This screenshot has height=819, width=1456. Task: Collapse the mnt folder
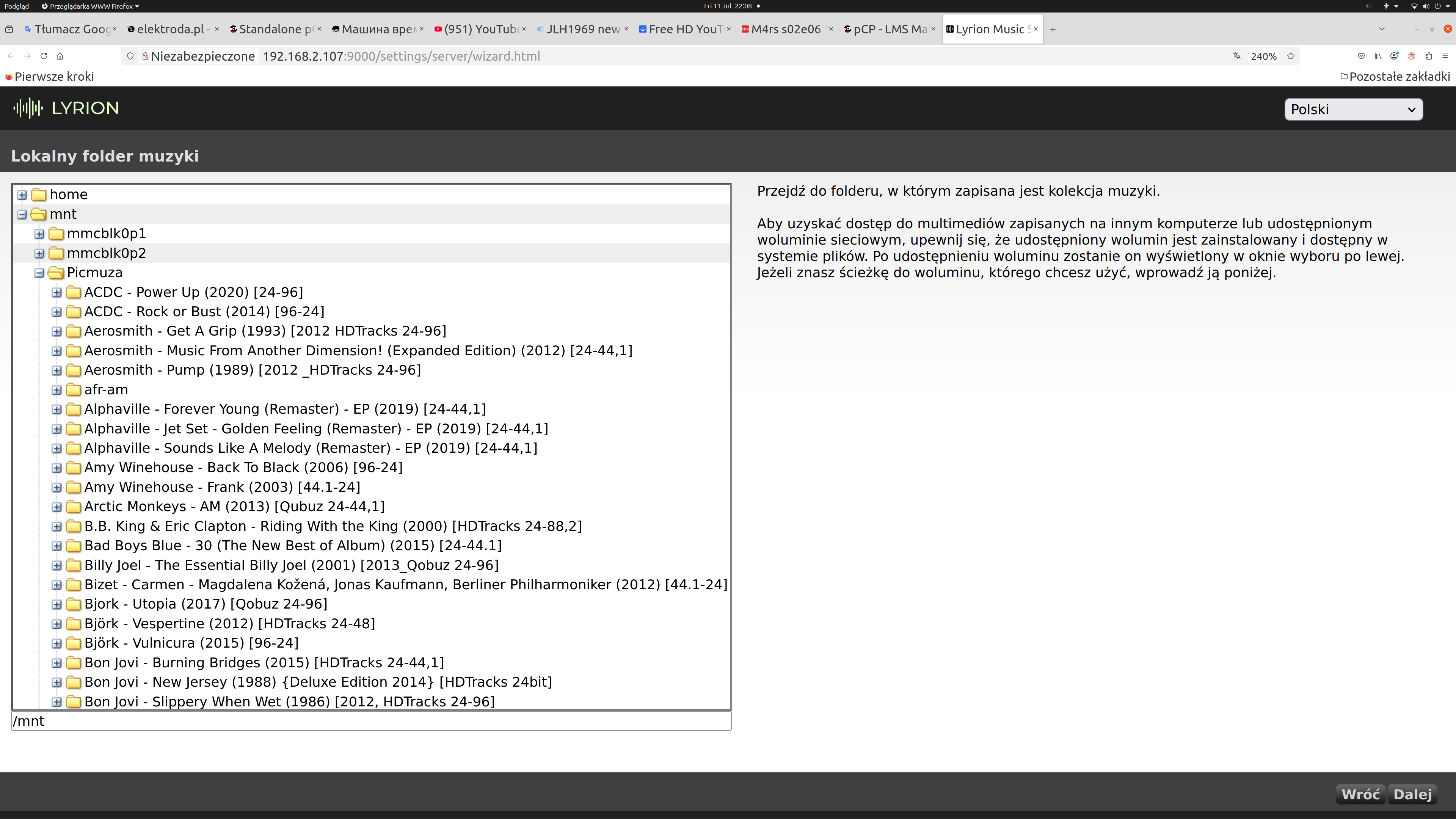(22, 215)
